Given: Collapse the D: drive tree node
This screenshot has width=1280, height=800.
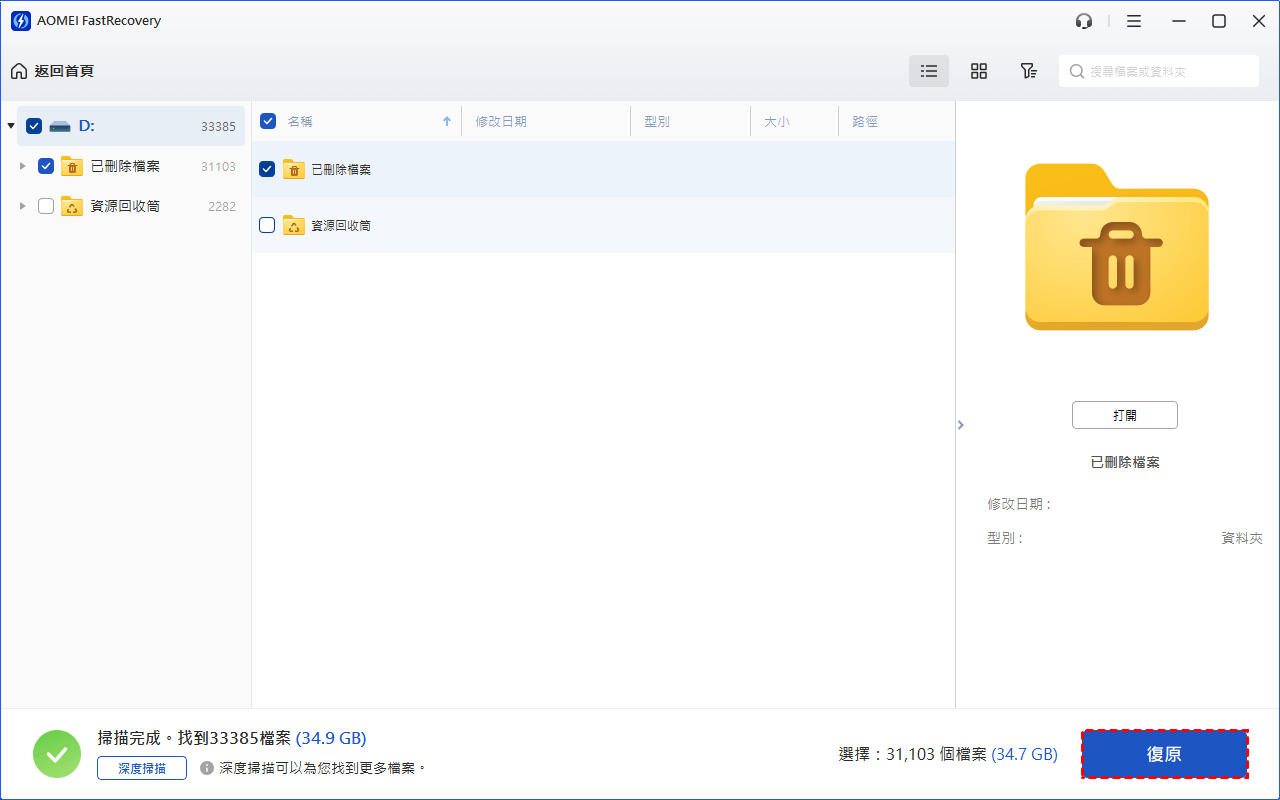Looking at the screenshot, I should [11, 126].
